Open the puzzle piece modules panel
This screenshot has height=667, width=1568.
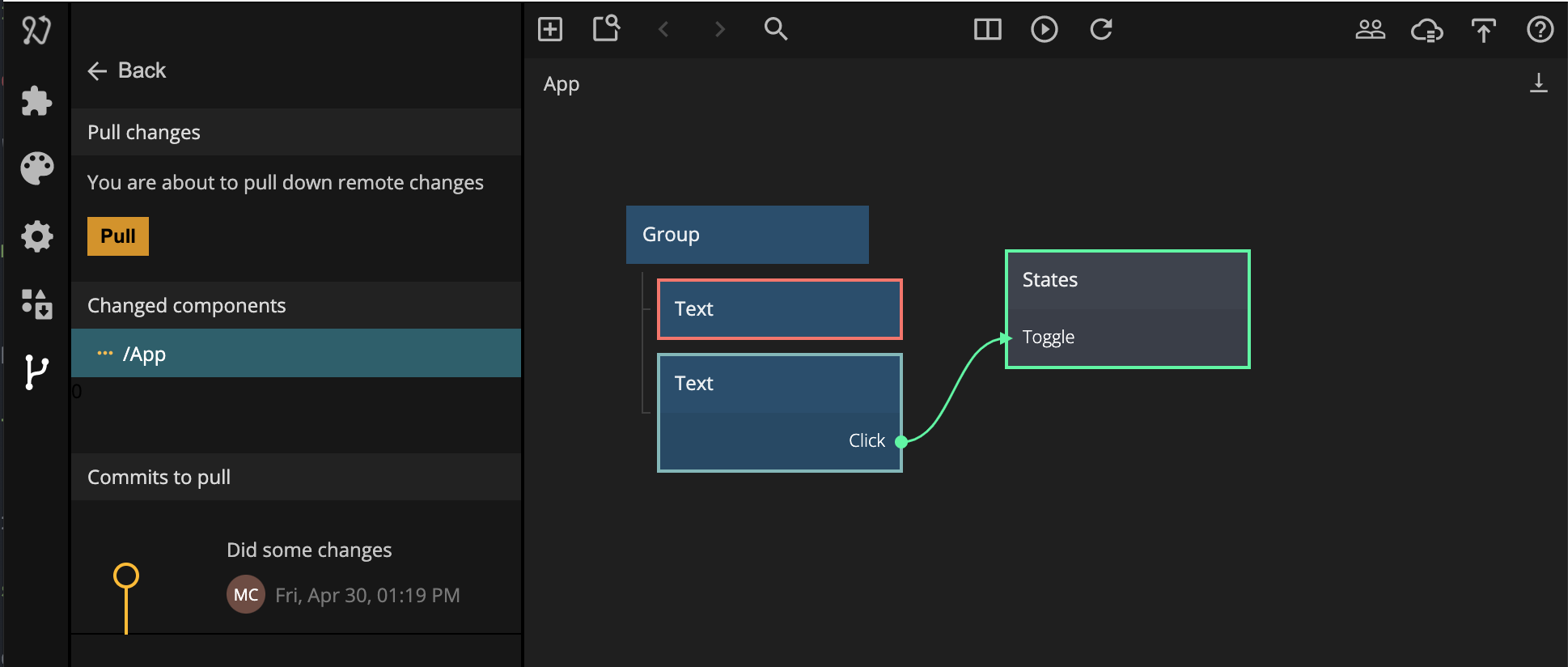[x=36, y=101]
